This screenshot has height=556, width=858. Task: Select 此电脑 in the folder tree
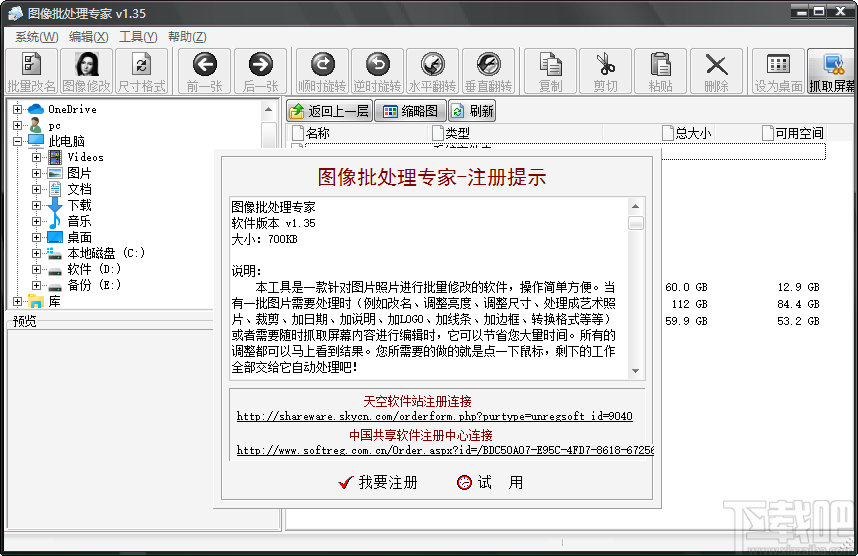67,141
